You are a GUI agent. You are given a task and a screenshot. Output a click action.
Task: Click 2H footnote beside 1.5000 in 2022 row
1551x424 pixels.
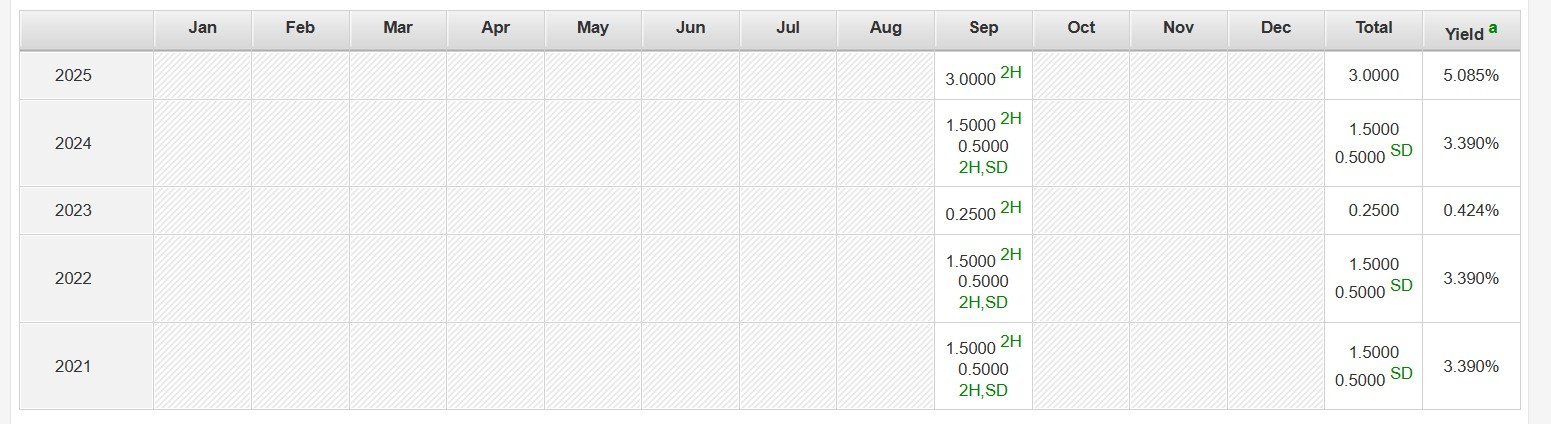[1011, 254]
